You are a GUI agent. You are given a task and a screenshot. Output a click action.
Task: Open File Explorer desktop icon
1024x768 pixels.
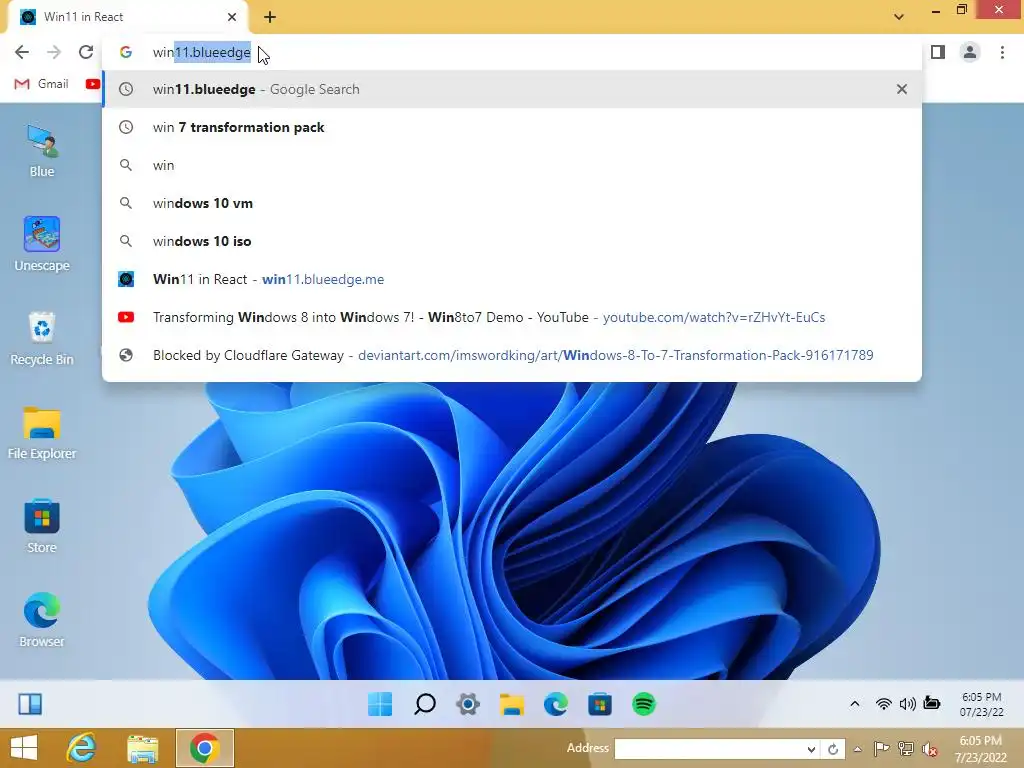point(42,432)
